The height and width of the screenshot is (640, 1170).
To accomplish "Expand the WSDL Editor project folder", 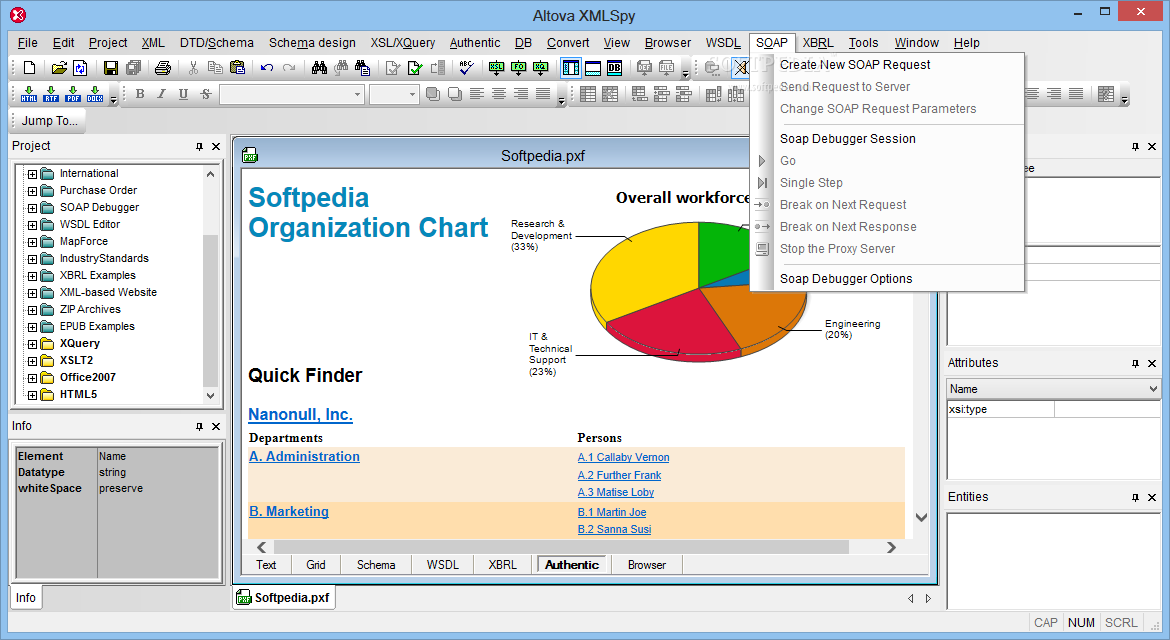I will click(x=32, y=225).
